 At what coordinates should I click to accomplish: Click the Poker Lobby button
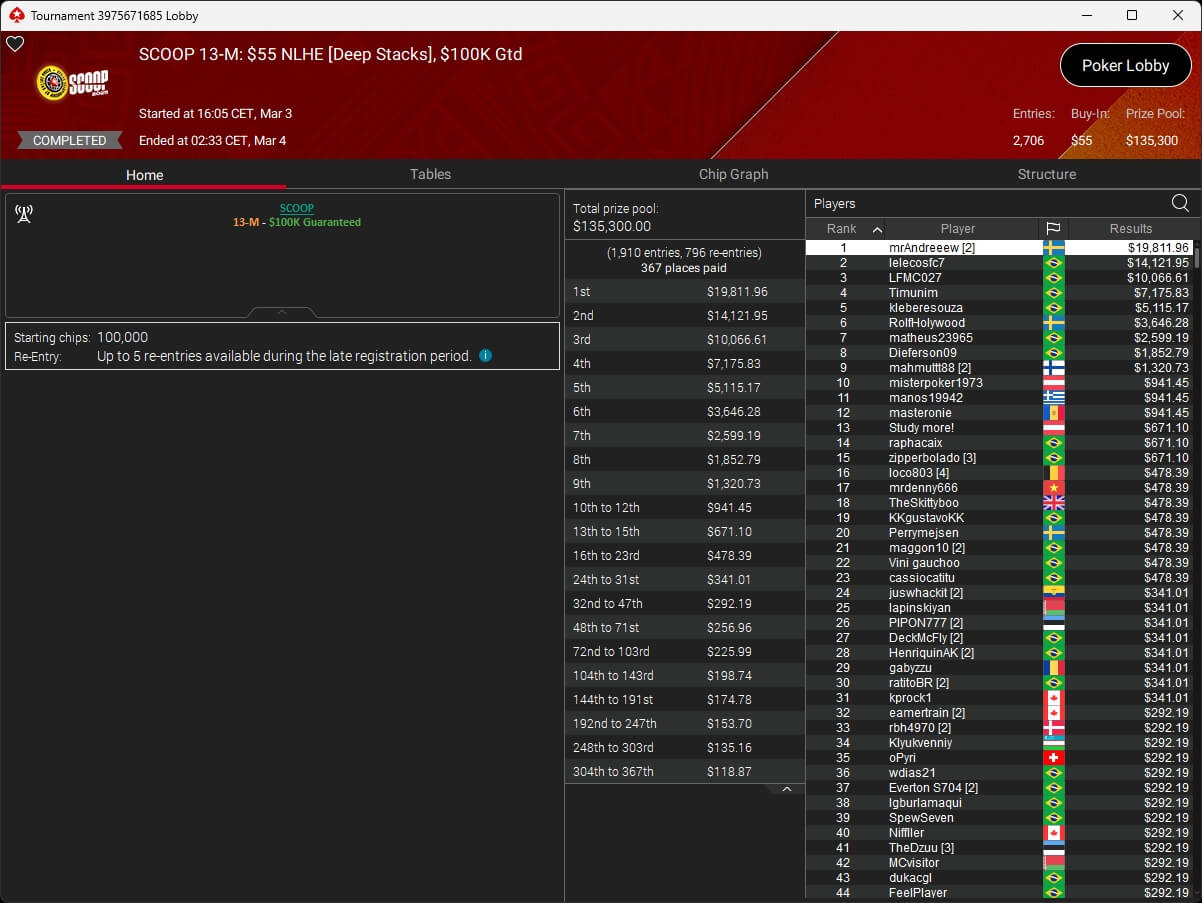tap(1125, 66)
